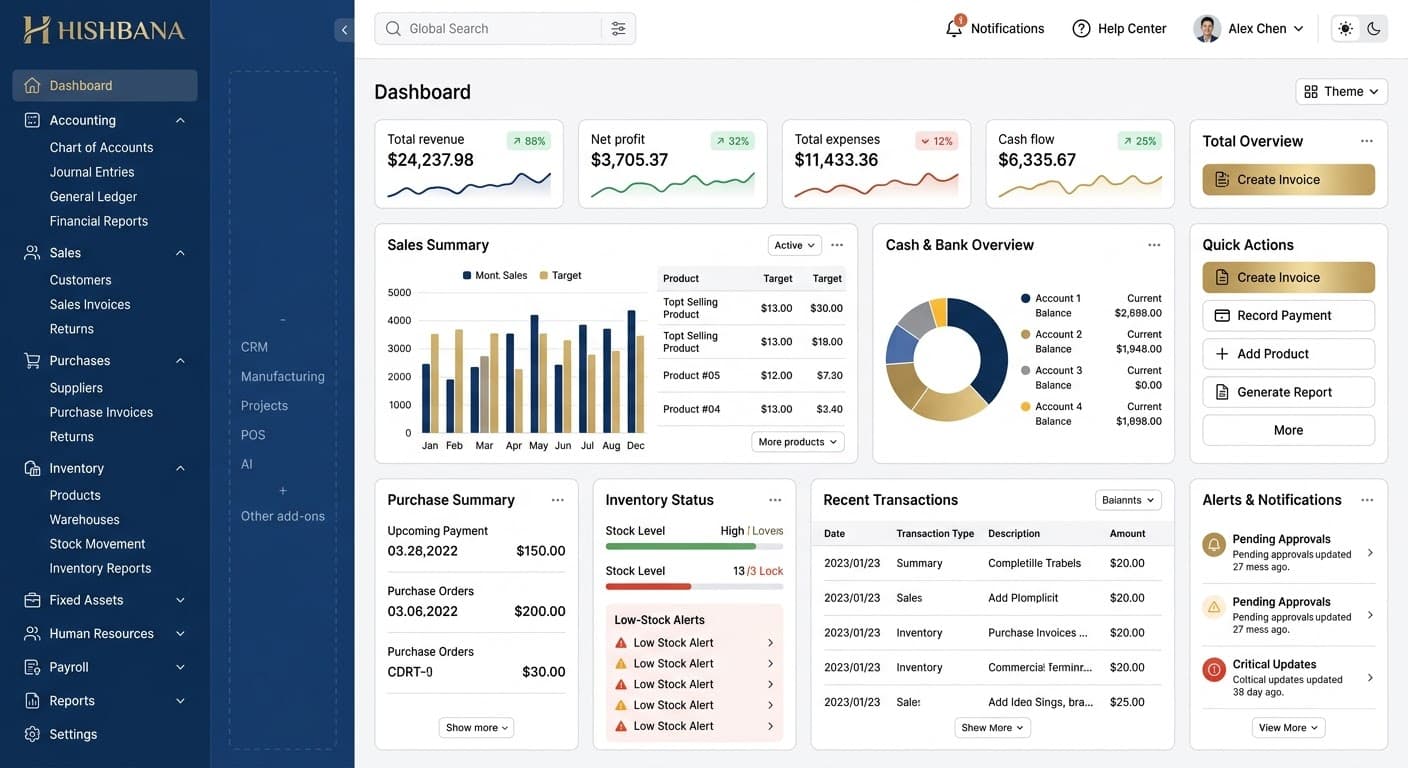1408x768 pixels.
Task: Click the Payroll icon in sidebar
Action: pos(32,668)
